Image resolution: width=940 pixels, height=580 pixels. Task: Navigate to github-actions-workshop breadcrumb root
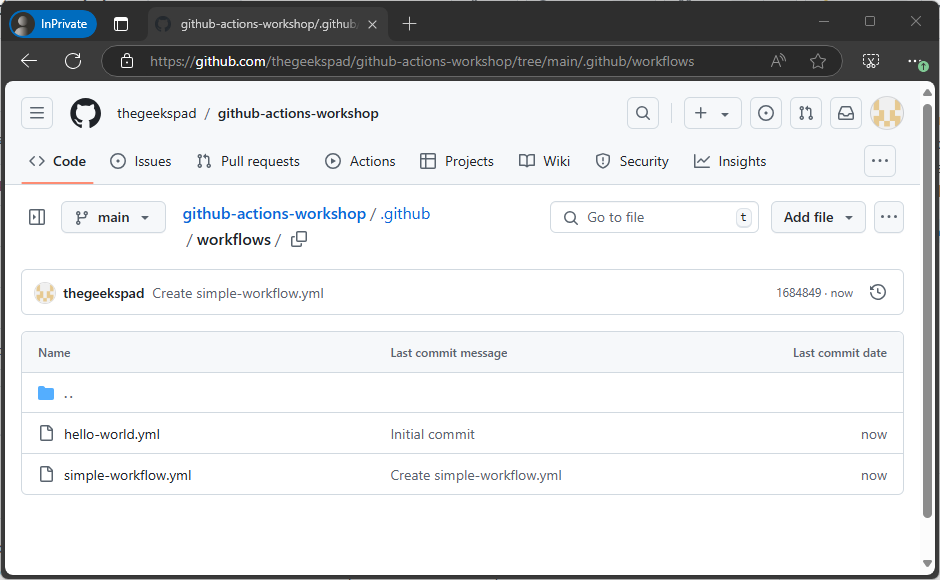274,214
